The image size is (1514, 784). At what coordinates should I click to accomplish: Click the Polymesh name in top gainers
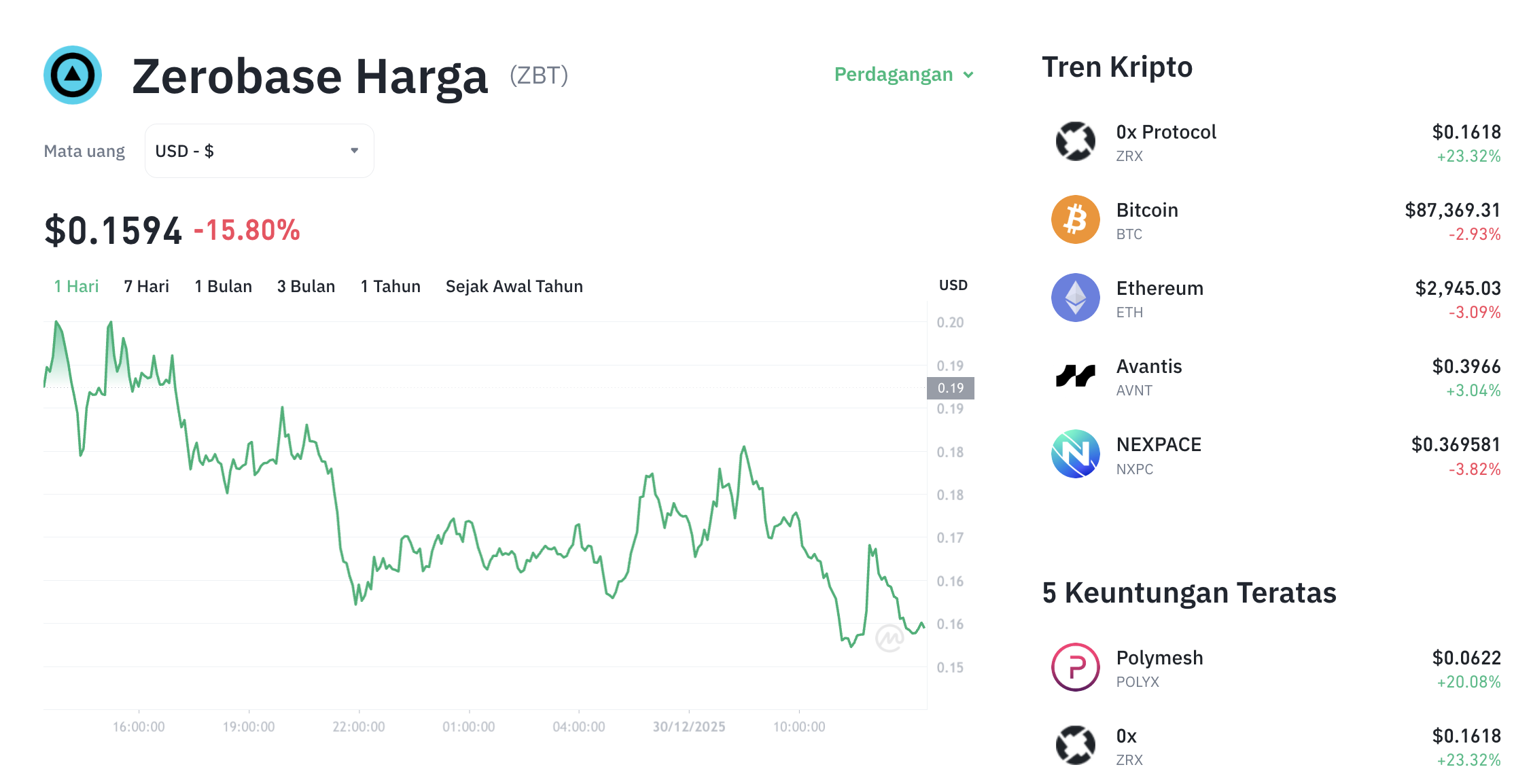coord(1159,657)
